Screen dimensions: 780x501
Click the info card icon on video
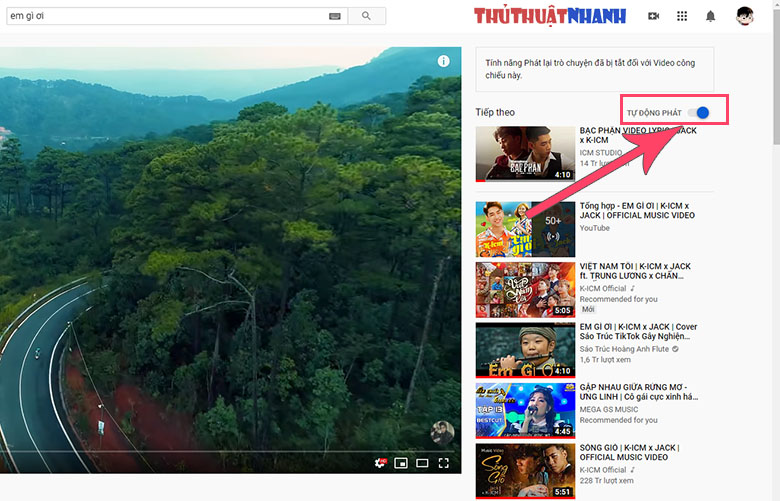point(443,61)
